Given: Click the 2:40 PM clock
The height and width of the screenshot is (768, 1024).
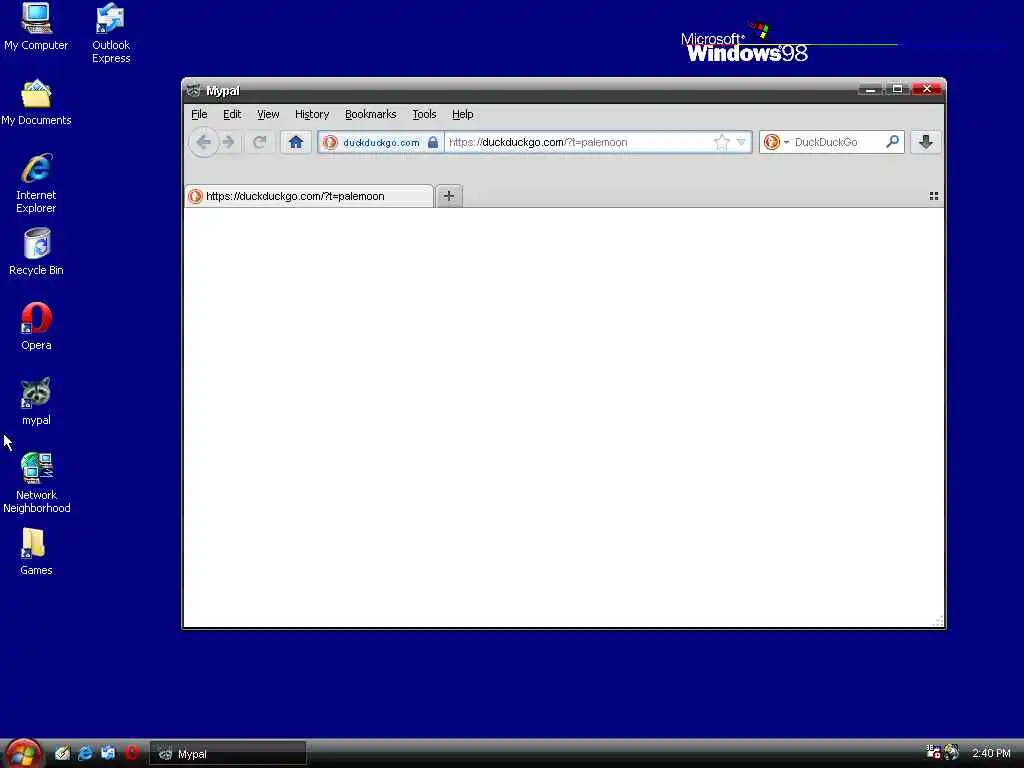Looking at the screenshot, I should (991, 753).
